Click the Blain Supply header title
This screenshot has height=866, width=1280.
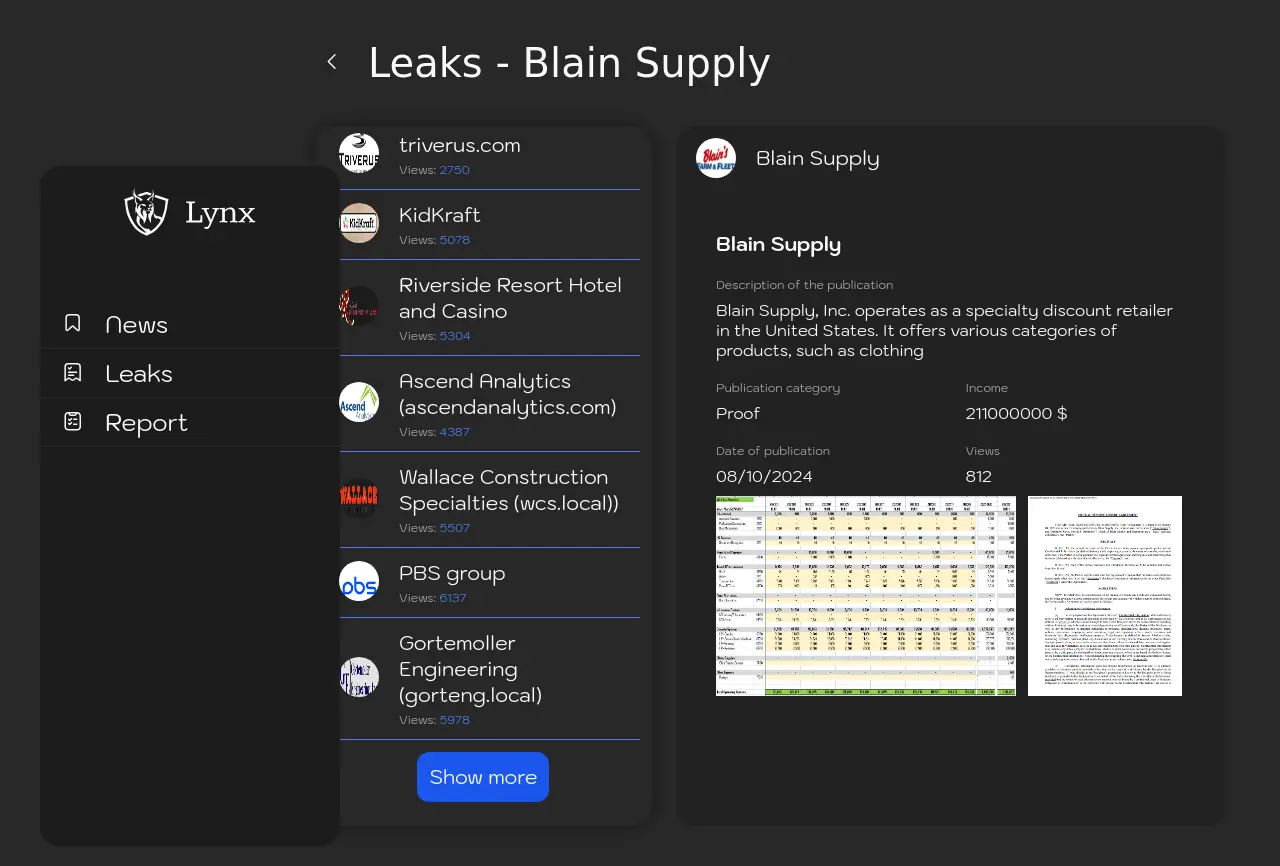pos(817,159)
